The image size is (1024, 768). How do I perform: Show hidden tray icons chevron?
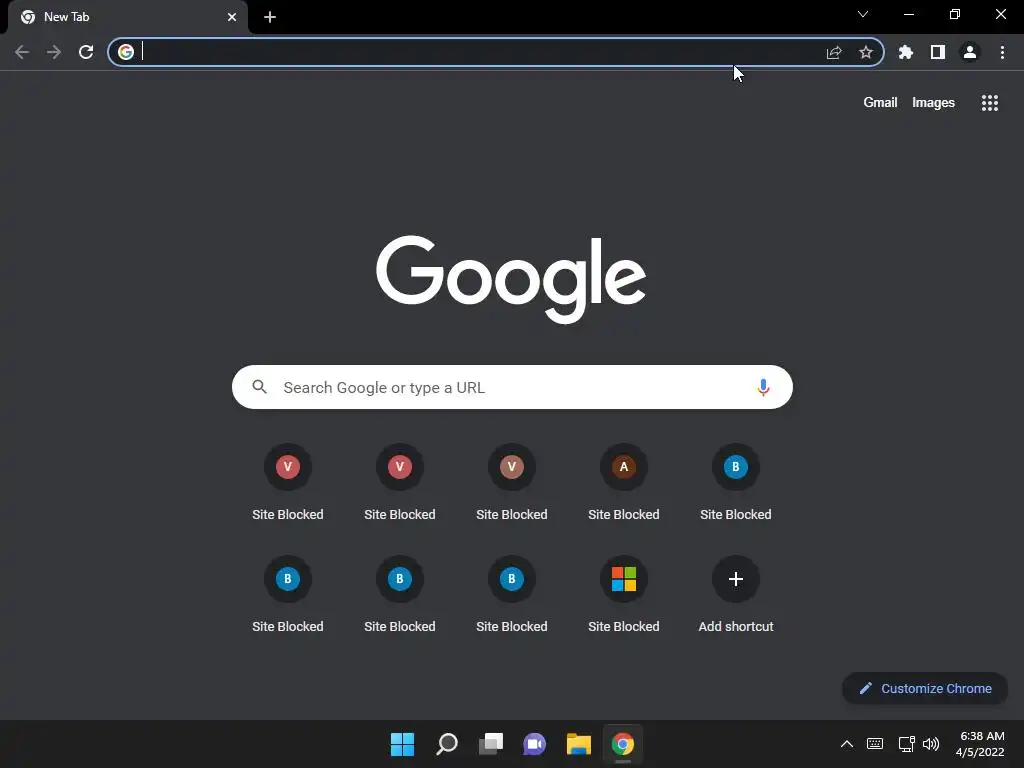(846, 744)
